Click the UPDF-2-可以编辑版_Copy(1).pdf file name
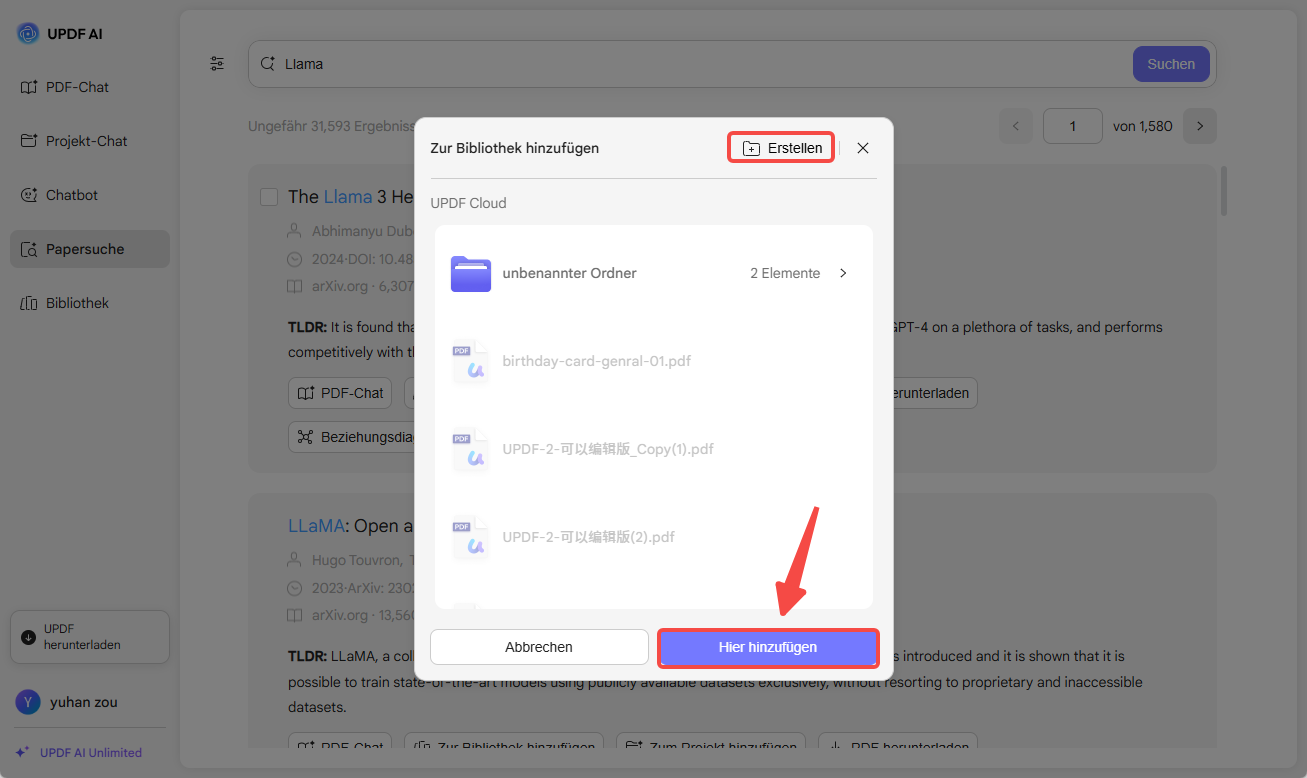The image size is (1307, 778). point(608,449)
